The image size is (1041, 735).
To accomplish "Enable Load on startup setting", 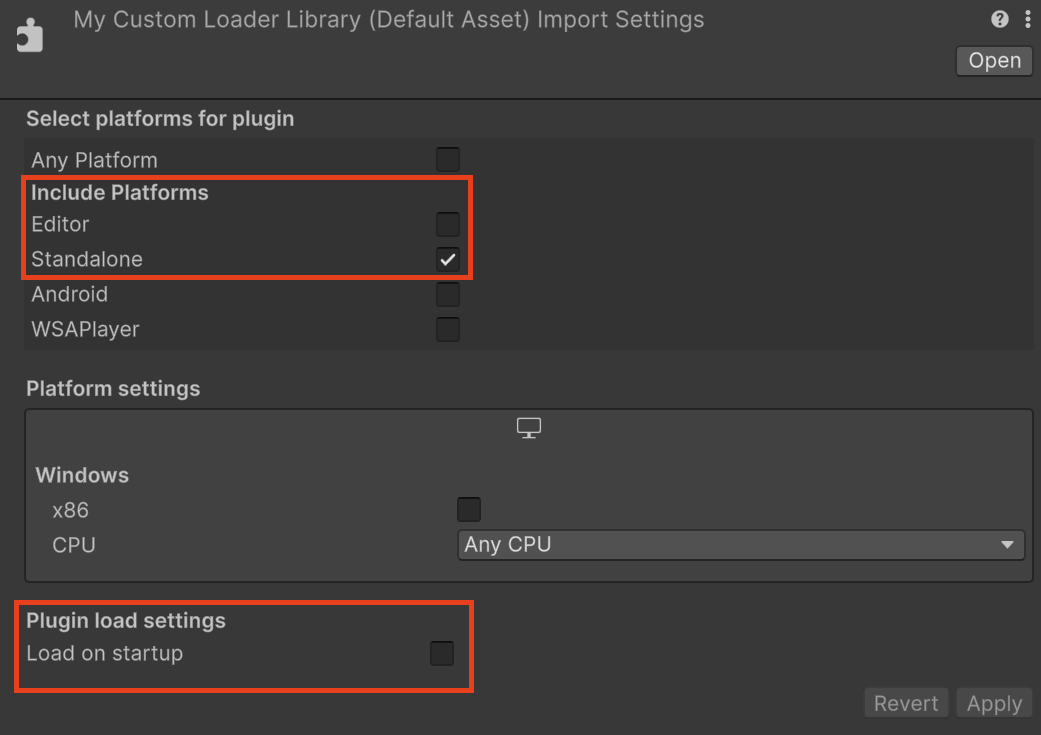I will [441, 653].
